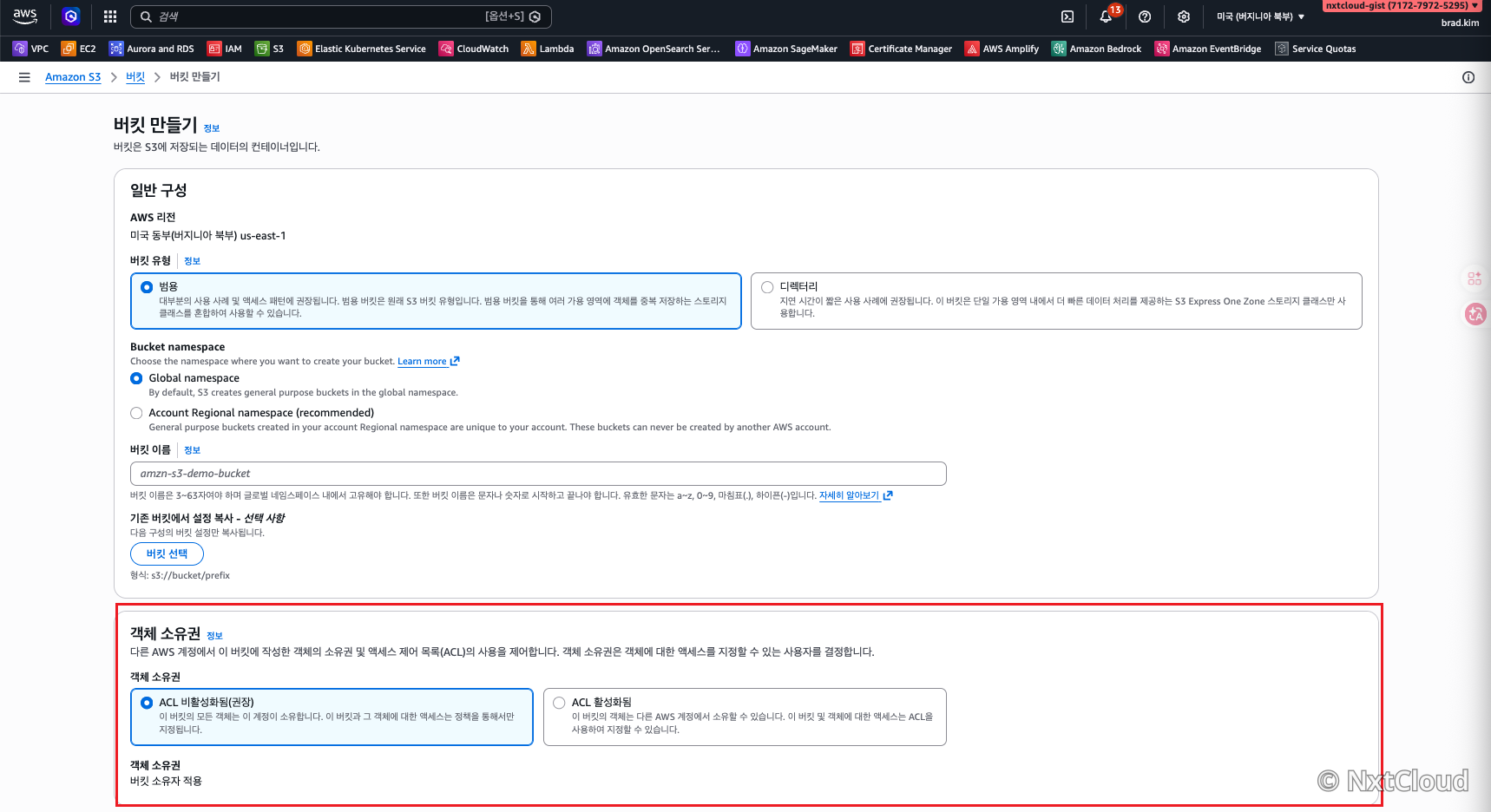Screen dimensions: 1491x812
Task: Toggle the side navigation hamburger icon
Action: tap(24, 77)
